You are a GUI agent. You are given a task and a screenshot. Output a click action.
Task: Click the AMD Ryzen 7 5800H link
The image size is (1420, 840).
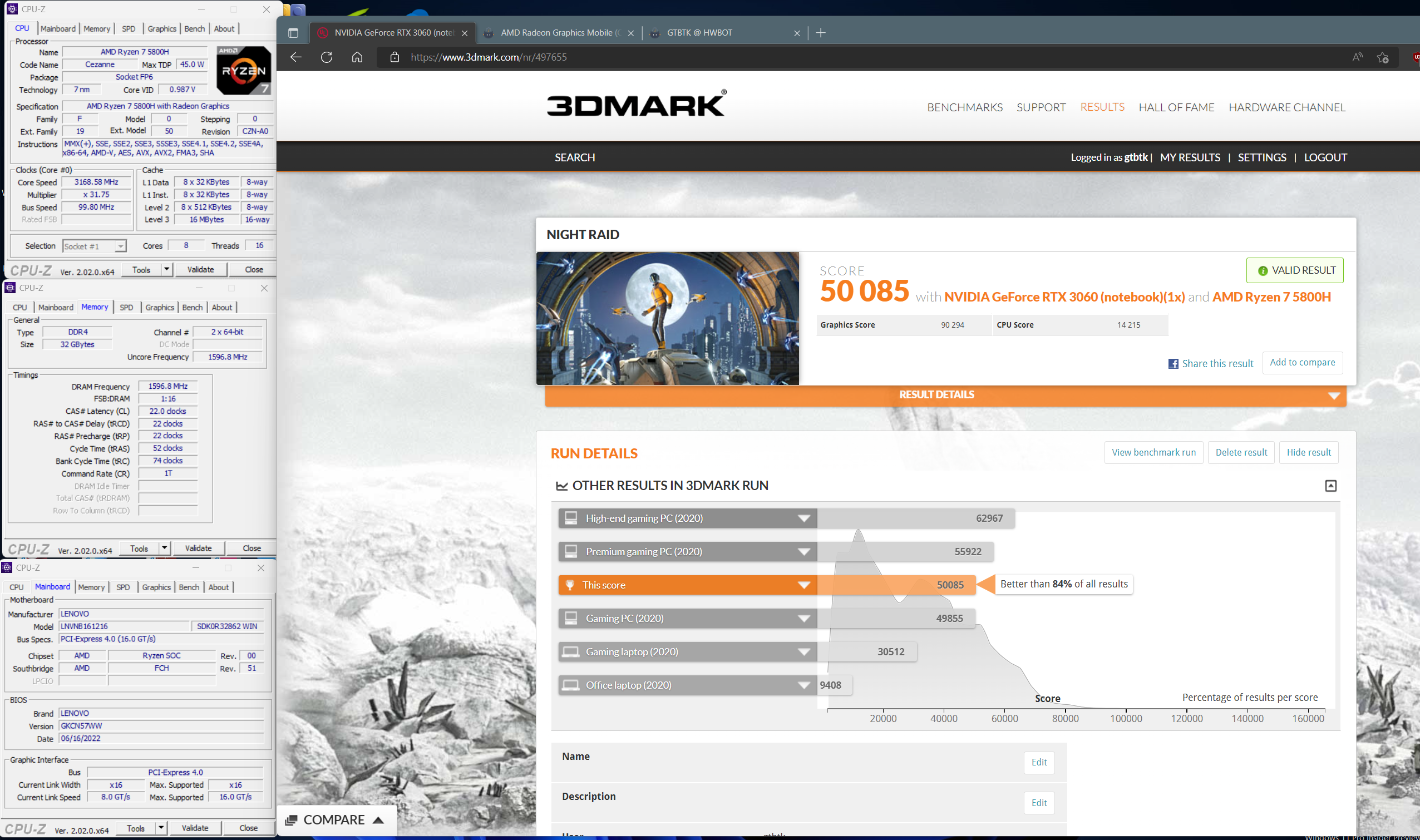[1271, 297]
